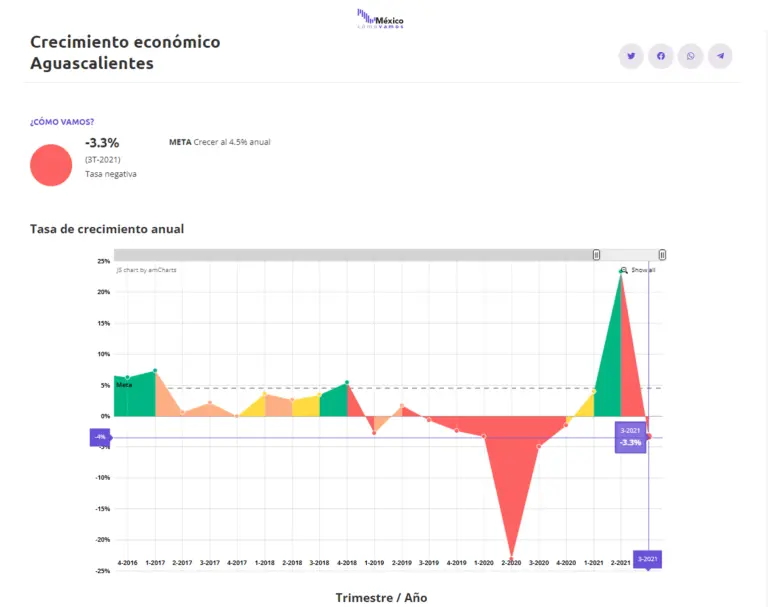This screenshot has width=768, height=607.
Task: Share the page on Twitter
Action: 631,56
